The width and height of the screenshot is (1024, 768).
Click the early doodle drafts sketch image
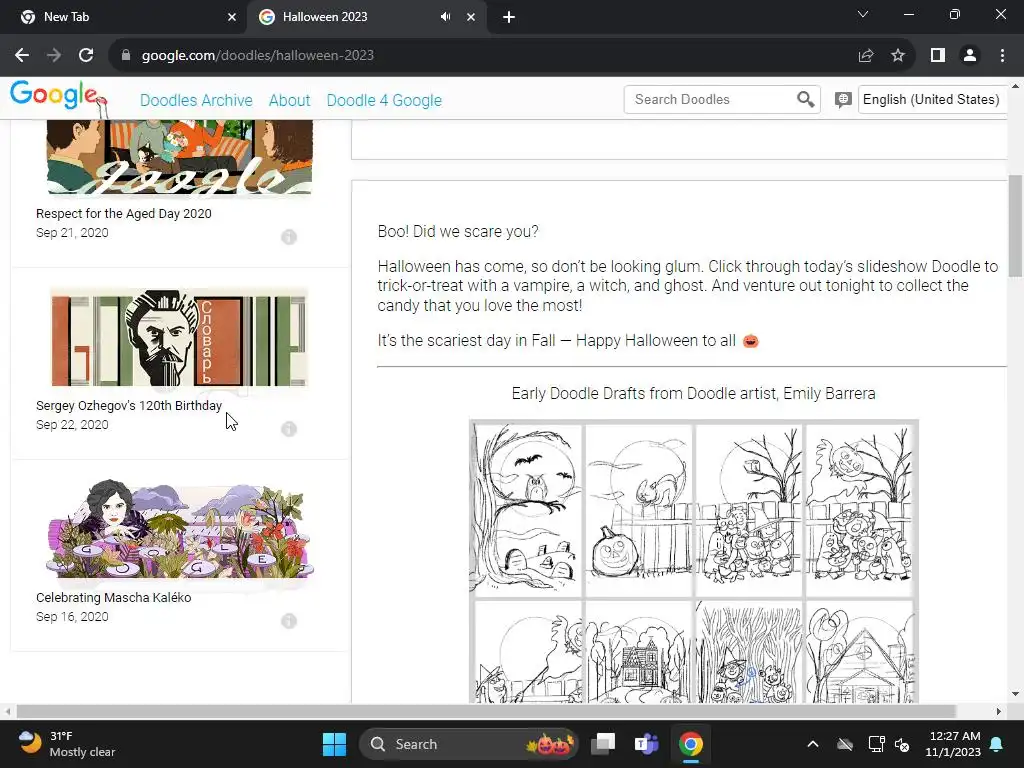click(x=694, y=561)
